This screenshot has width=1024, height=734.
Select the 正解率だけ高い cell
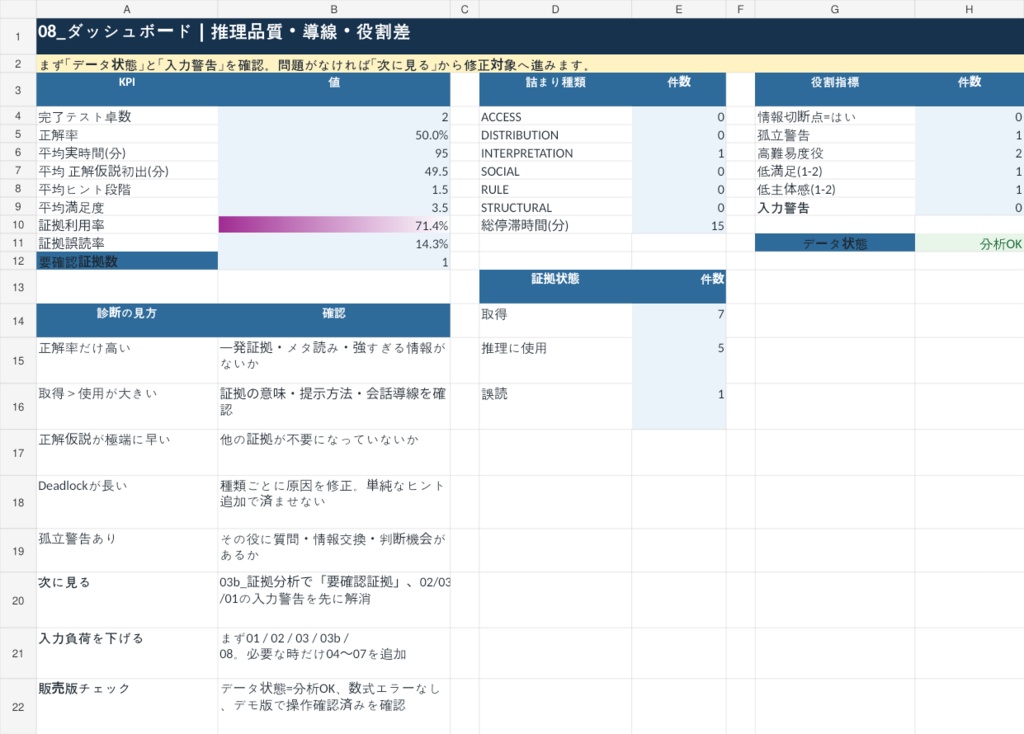127,360
